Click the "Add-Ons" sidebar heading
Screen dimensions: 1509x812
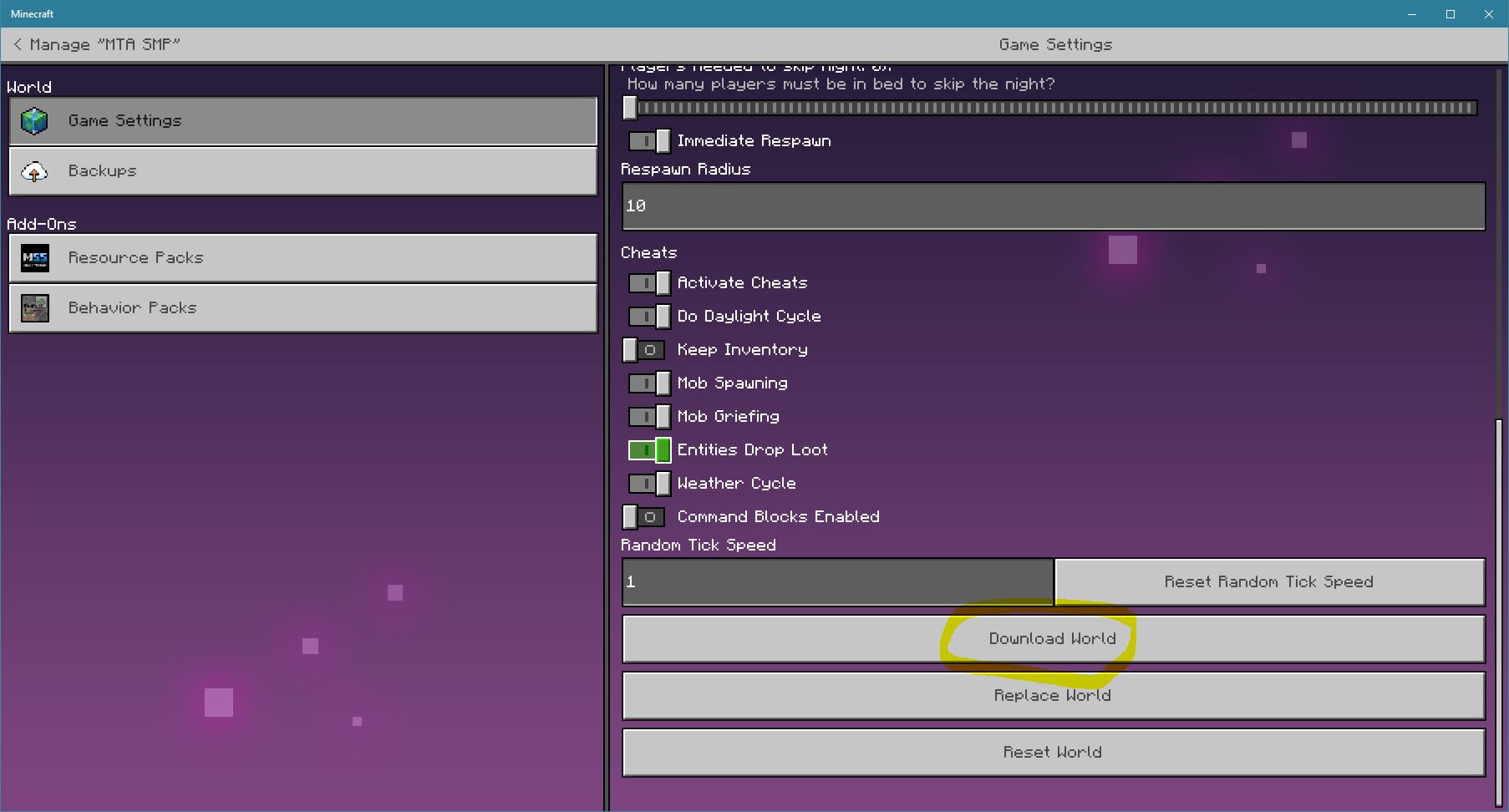42,224
